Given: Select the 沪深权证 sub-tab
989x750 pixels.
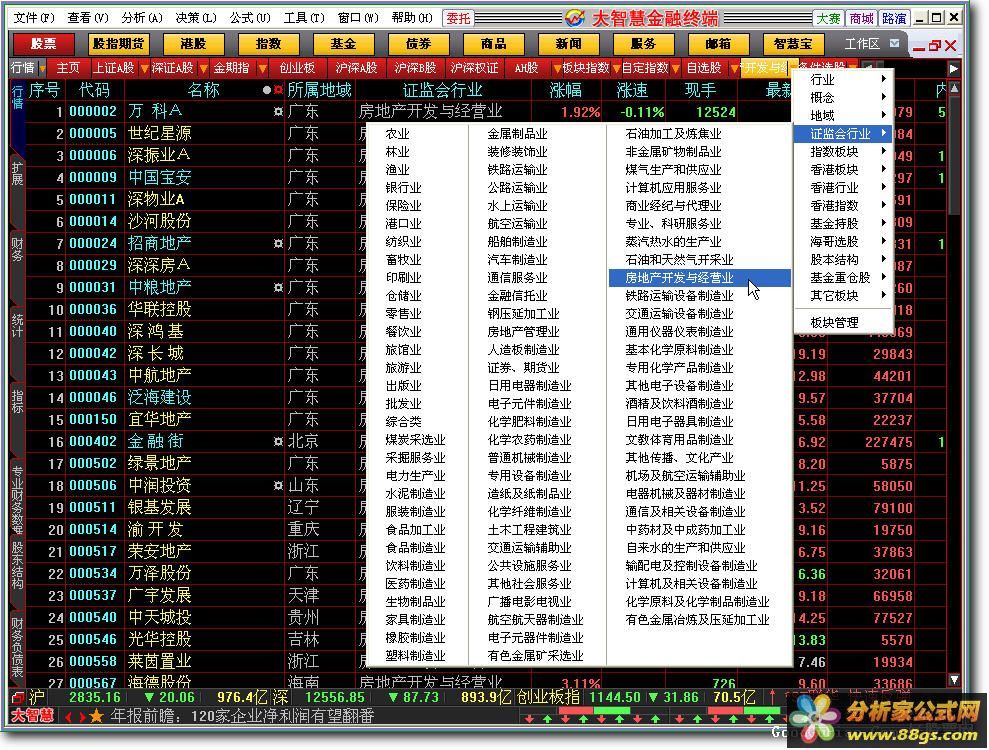Looking at the screenshot, I should point(474,67).
